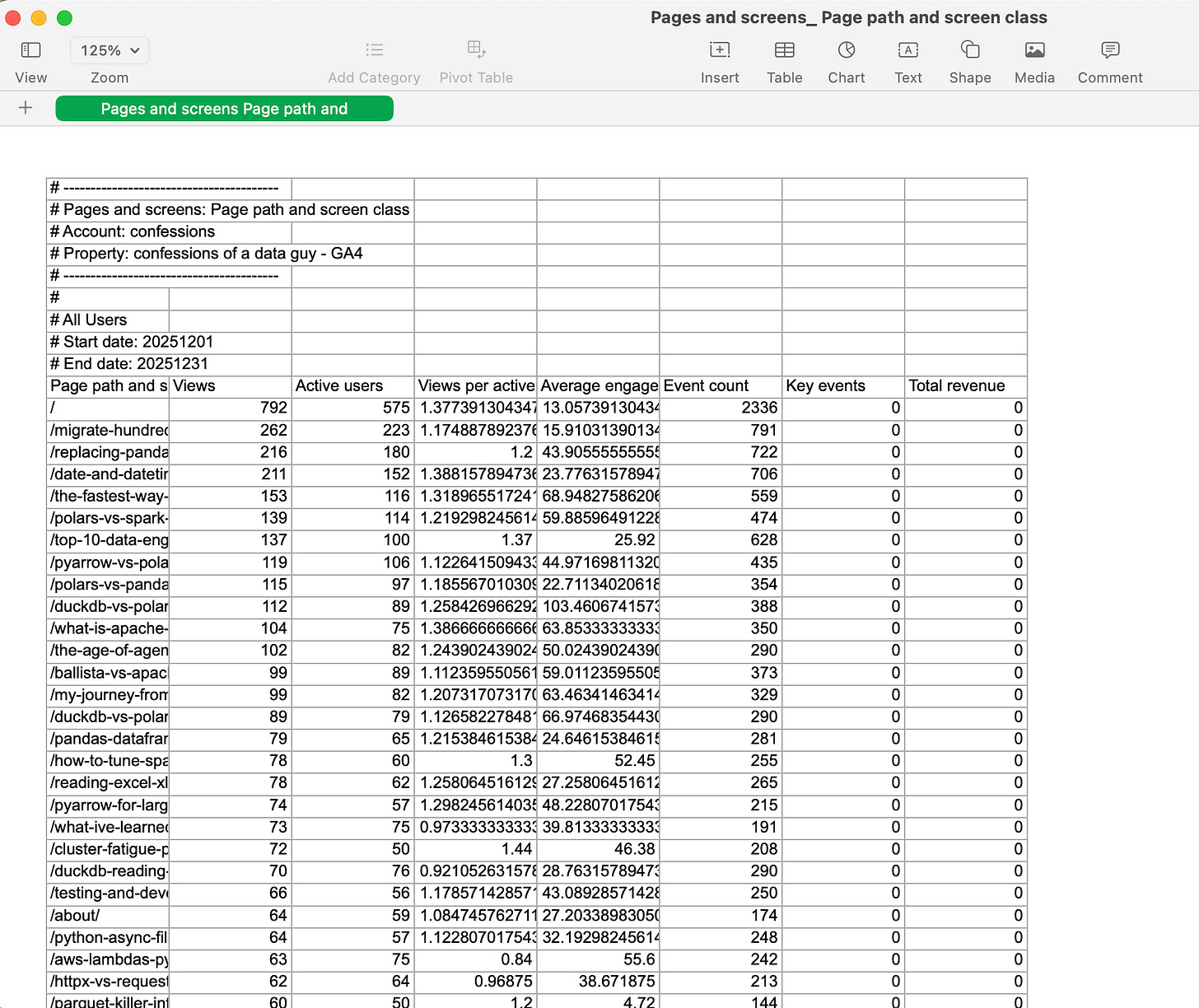Add a new sheet with the plus button
The image size is (1199, 1008).
pyautogui.click(x=26, y=108)
